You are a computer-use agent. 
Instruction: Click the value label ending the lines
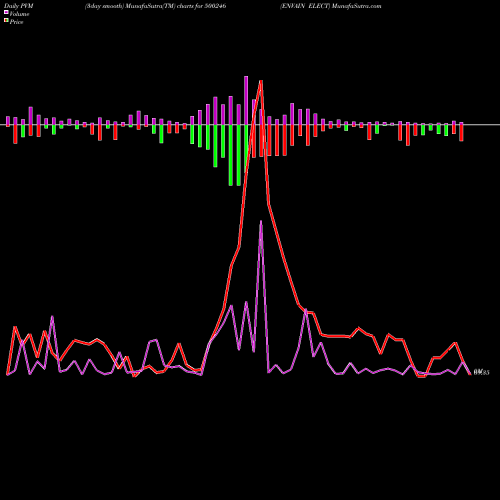point(481,373)
